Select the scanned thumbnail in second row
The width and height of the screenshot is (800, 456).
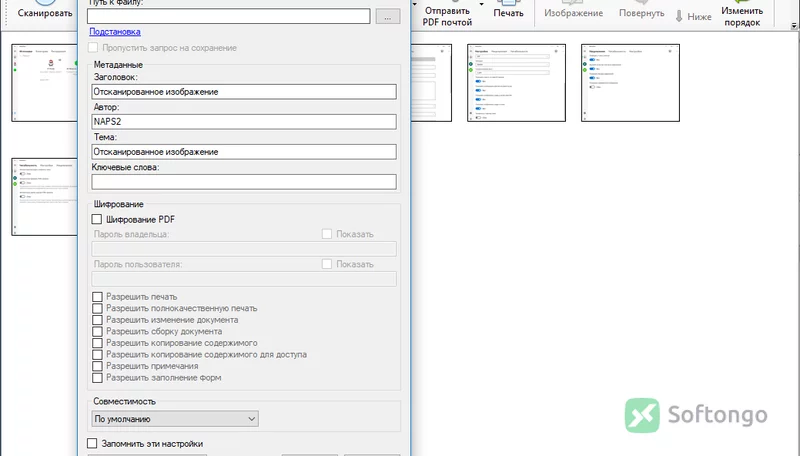[44, 197]
